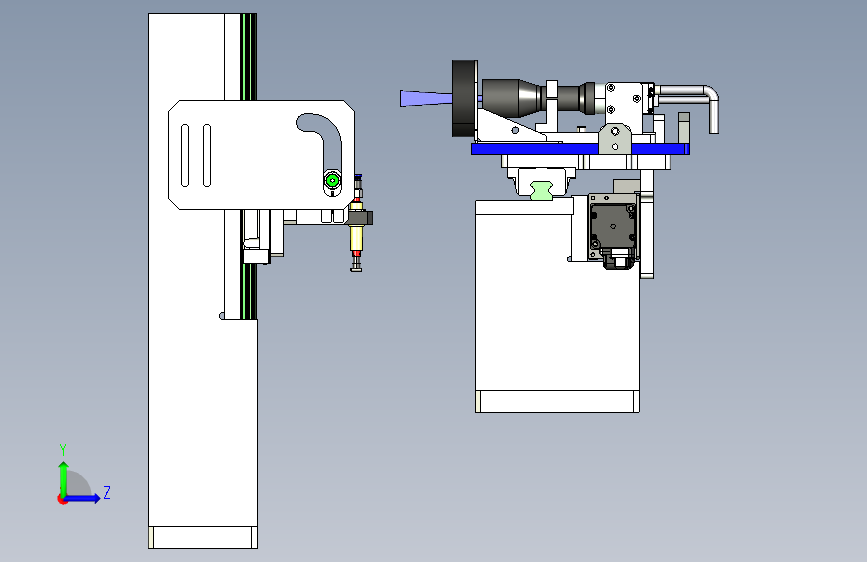Select the small gray block right of blue plate

(683, 128)
